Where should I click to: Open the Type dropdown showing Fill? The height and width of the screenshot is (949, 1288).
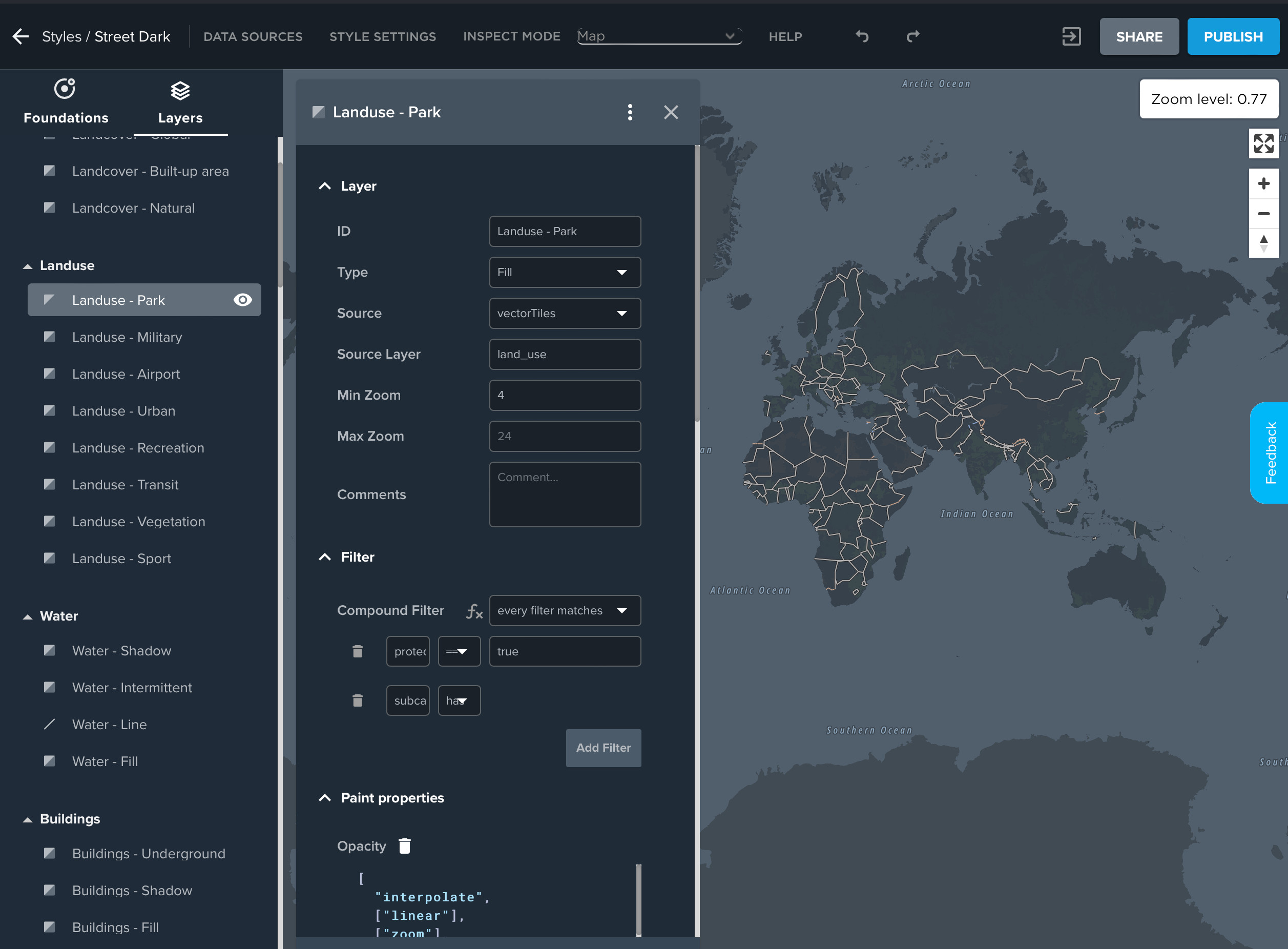pyautogui.click(x=565, y=272)
